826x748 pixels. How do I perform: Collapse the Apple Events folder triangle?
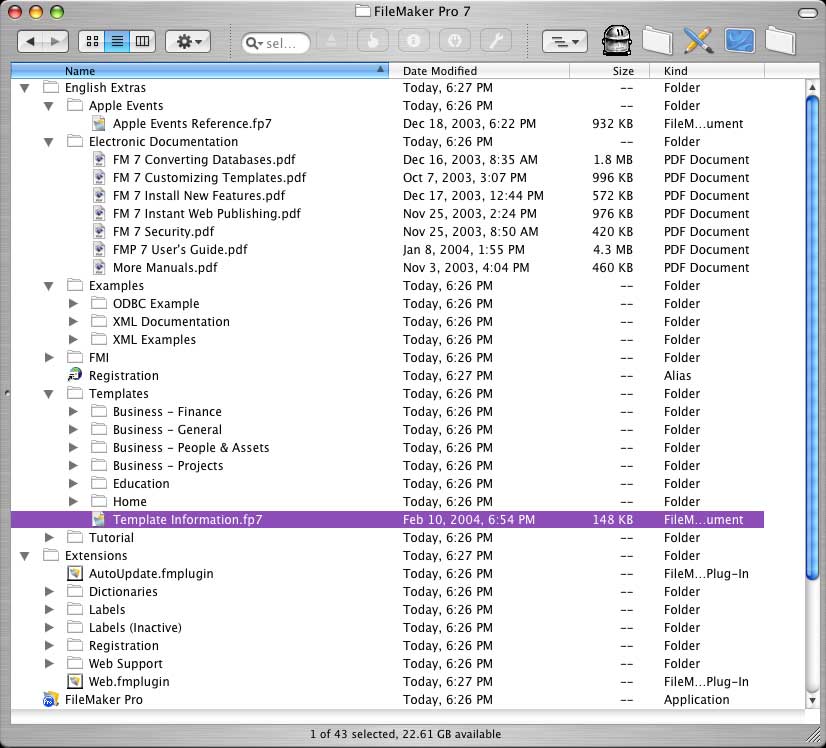pyautogui.click(x=48, y=106)
